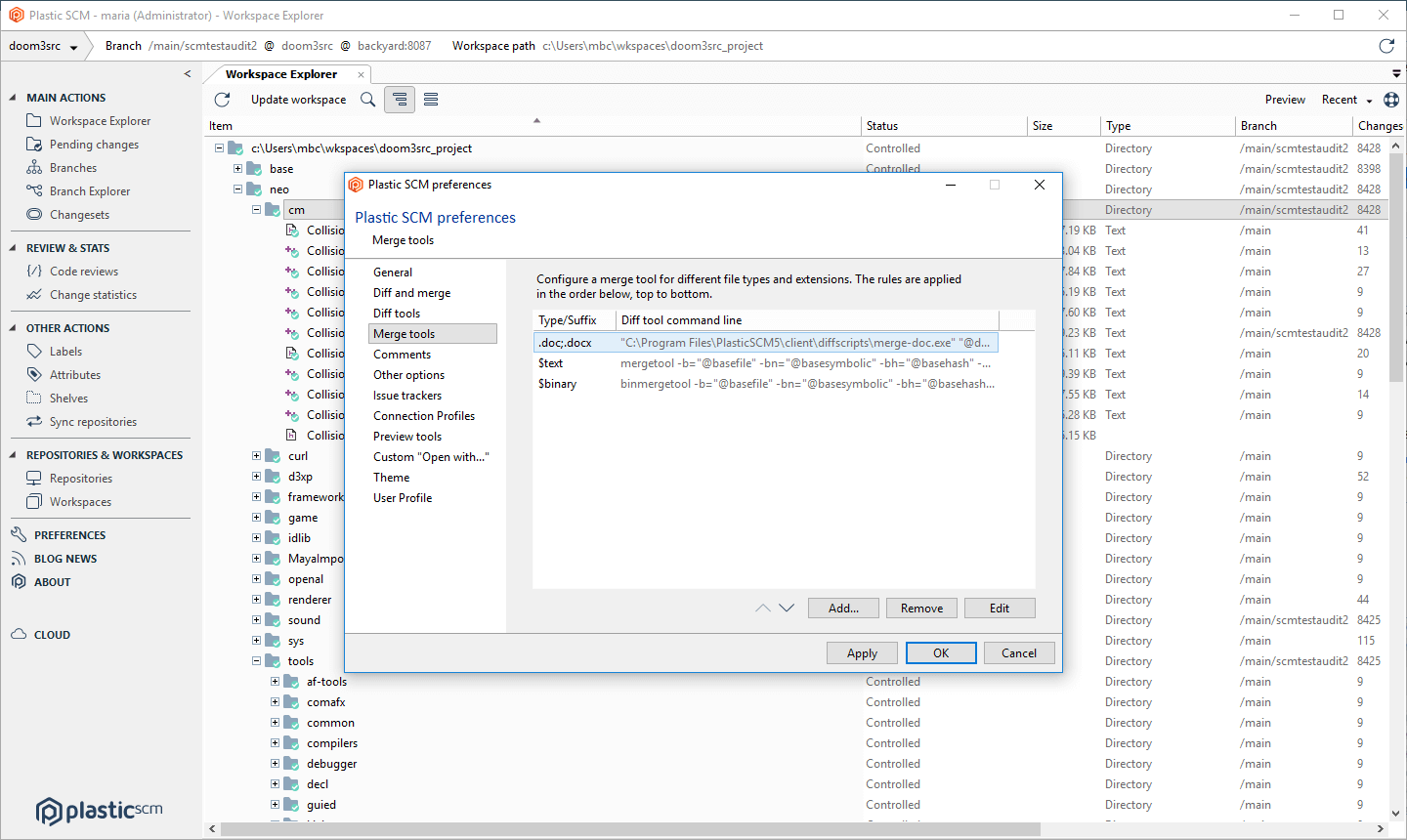Open Code reviews in the sidebar
1407x840 pixels.
[x=84, y=272]
